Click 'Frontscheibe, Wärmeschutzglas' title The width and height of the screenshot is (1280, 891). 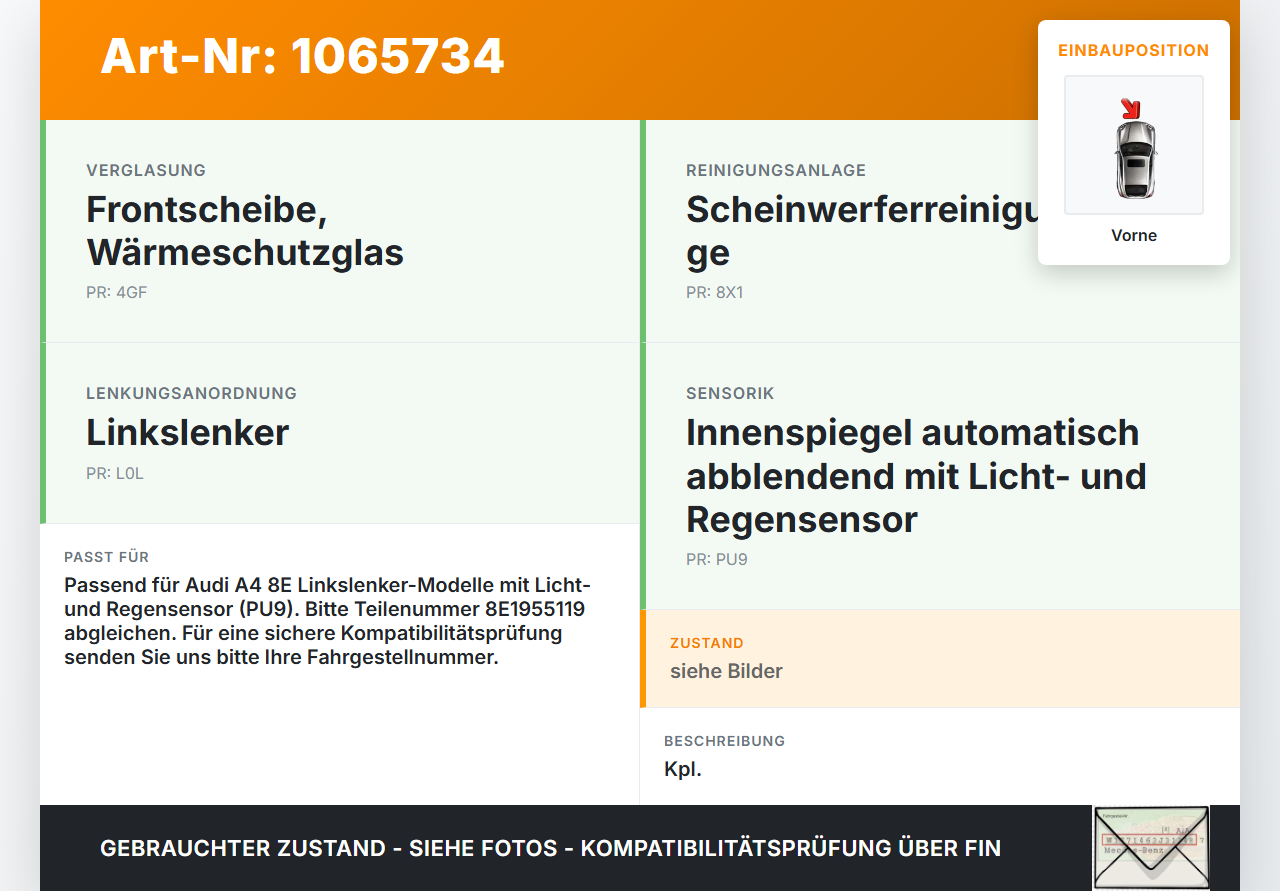pos(245,231)
